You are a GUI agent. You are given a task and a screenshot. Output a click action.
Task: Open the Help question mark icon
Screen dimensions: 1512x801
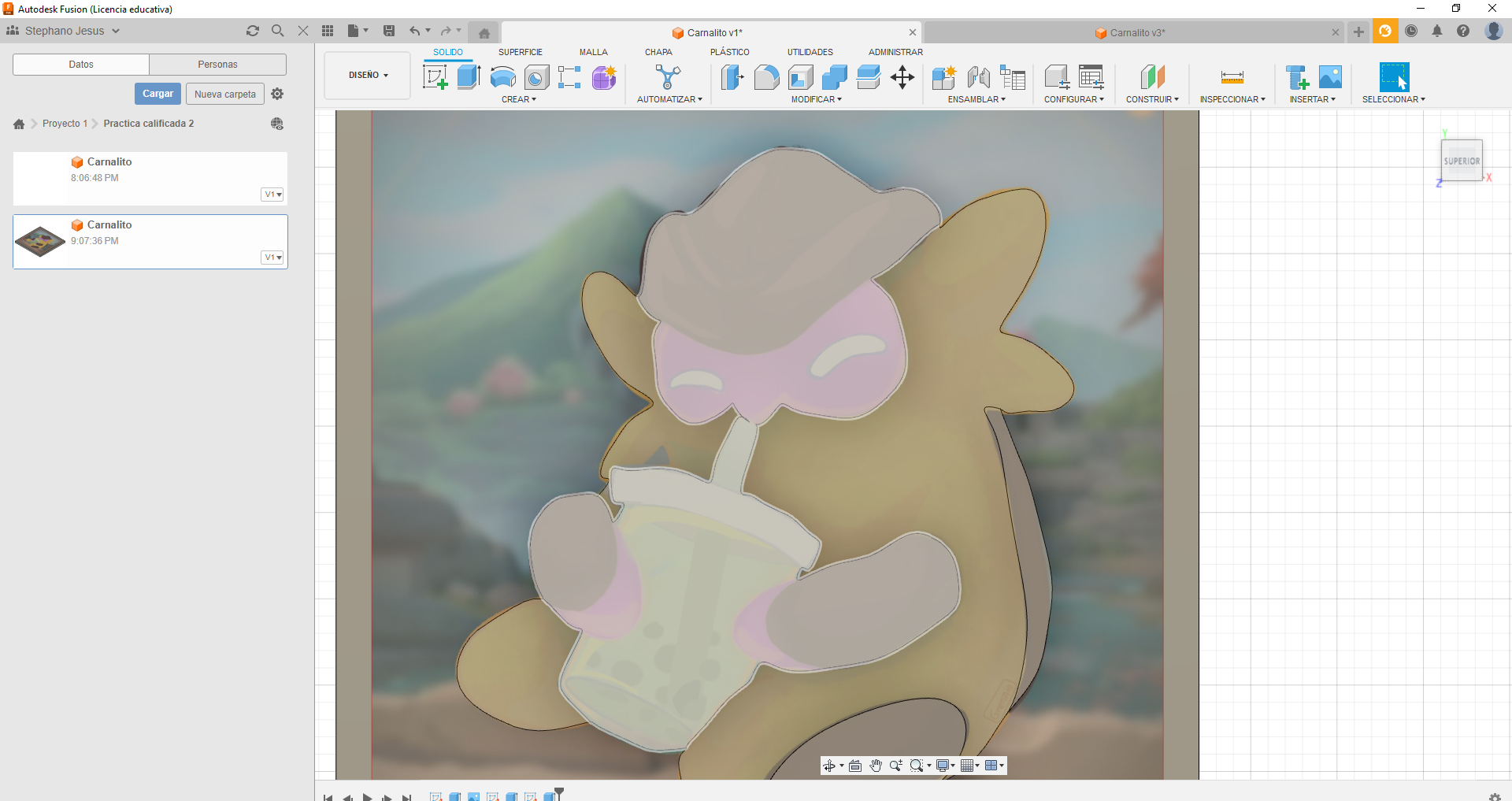[1463, 31]
